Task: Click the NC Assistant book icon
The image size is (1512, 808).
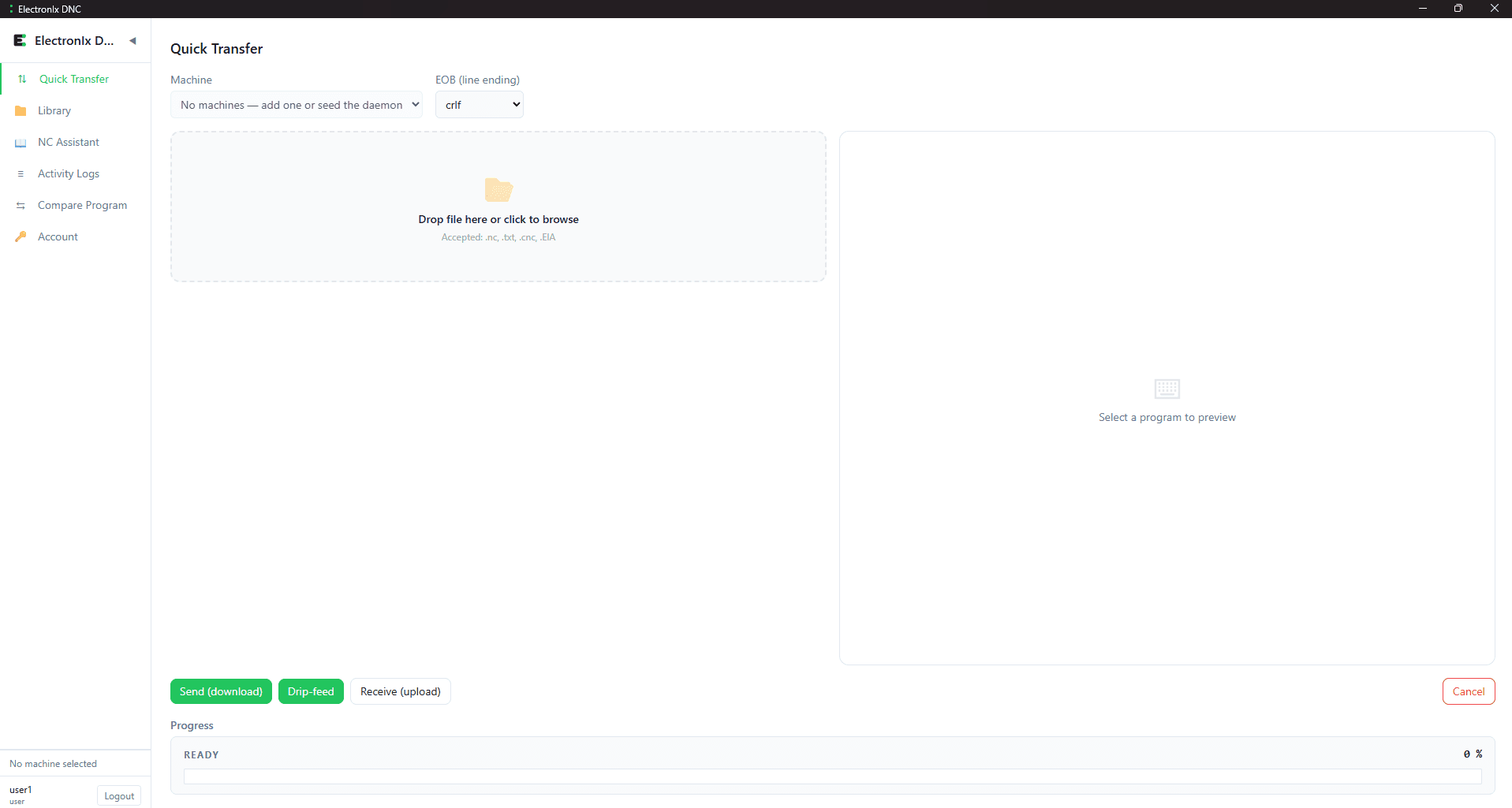Action: tap(21, 143)
